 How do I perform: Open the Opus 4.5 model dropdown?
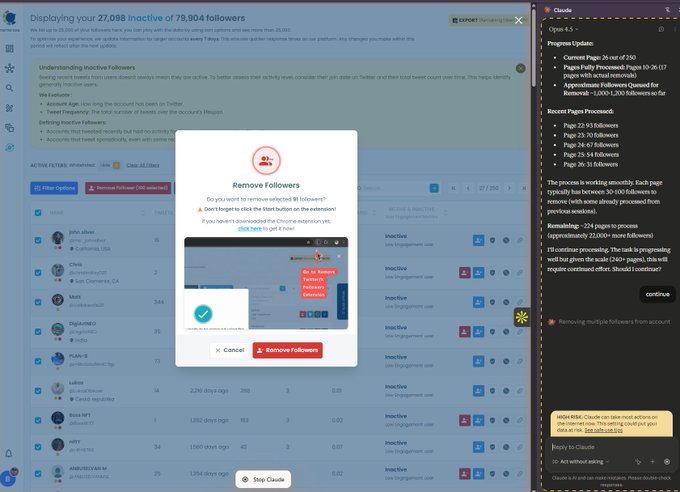pos(563,29)
